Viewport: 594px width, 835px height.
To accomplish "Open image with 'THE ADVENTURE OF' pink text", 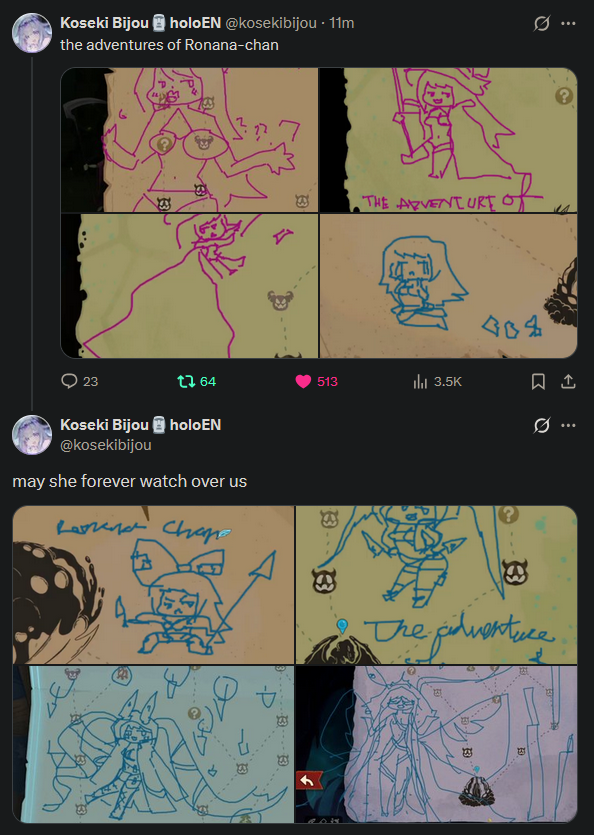I will point(448,140).
